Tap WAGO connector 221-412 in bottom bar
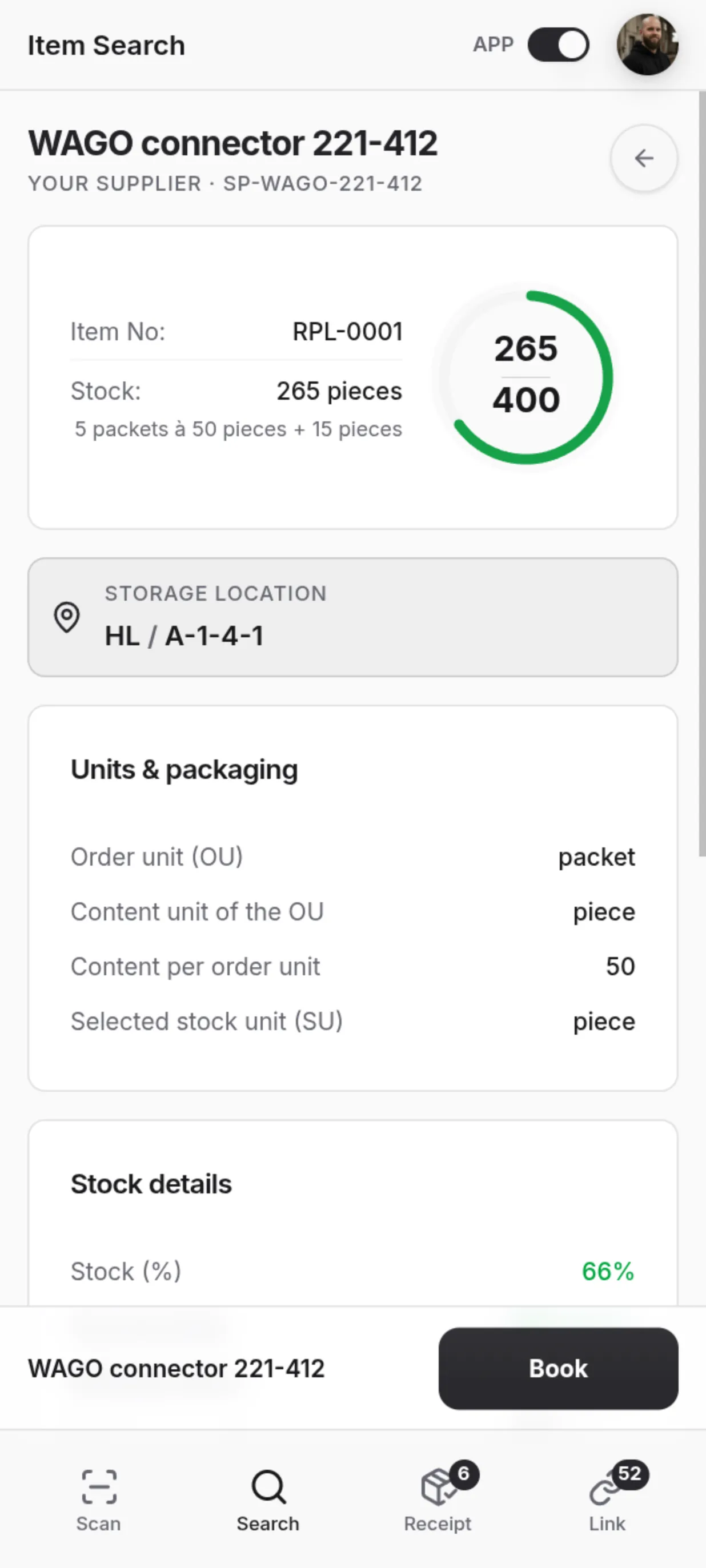This screenshot has height=1568, width=706. coord(176,1368)
